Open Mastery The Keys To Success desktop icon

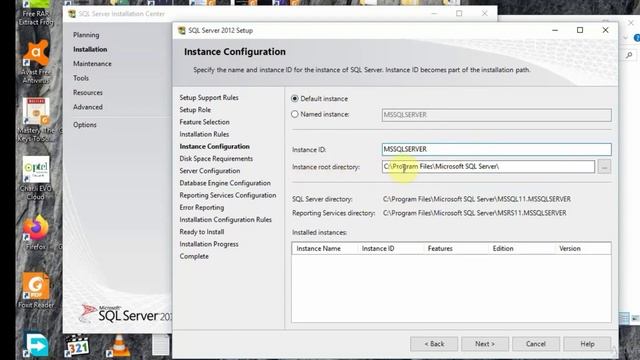pos(36,120)
